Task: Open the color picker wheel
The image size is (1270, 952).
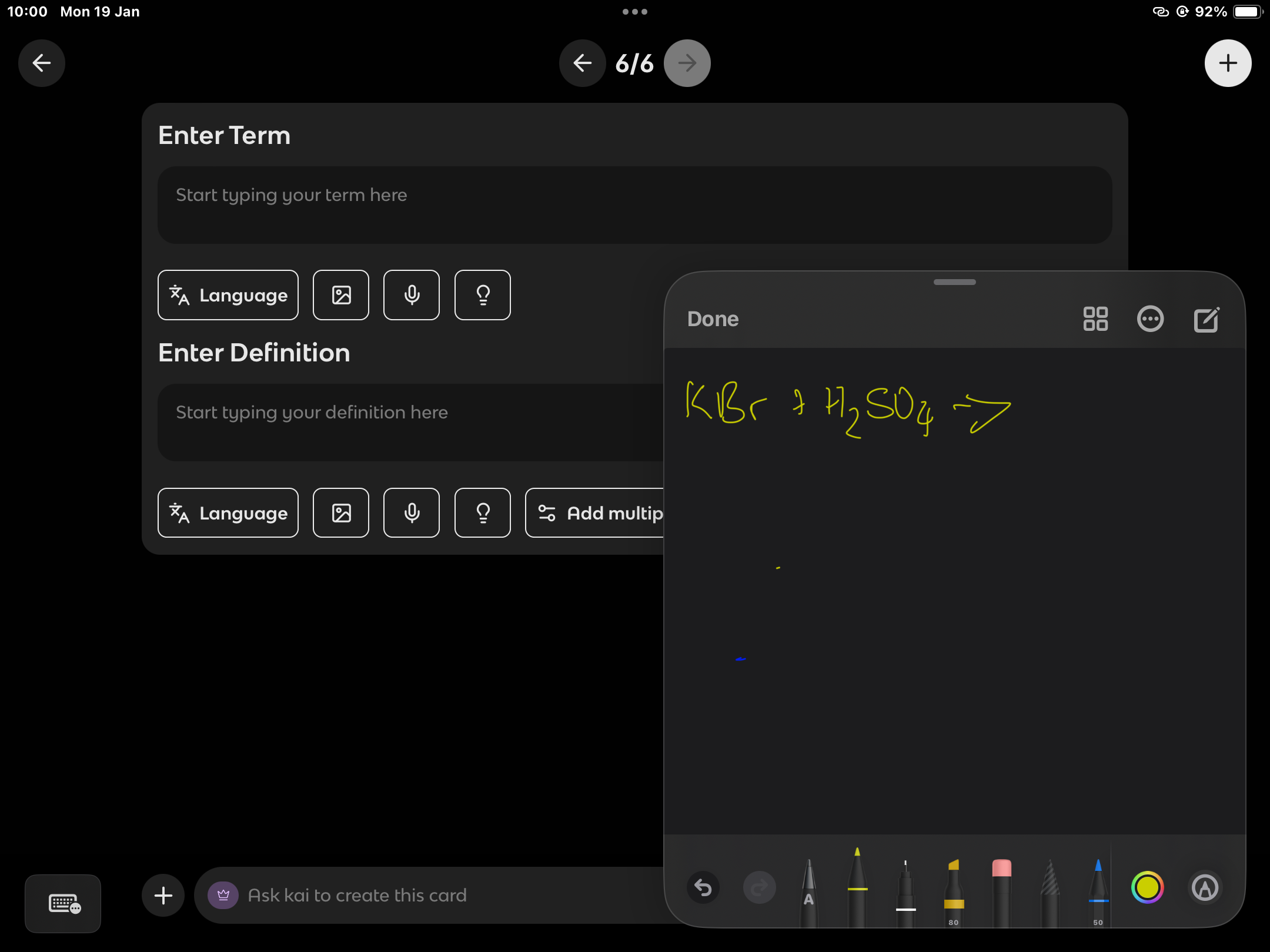Action: tap(1147, 887)
